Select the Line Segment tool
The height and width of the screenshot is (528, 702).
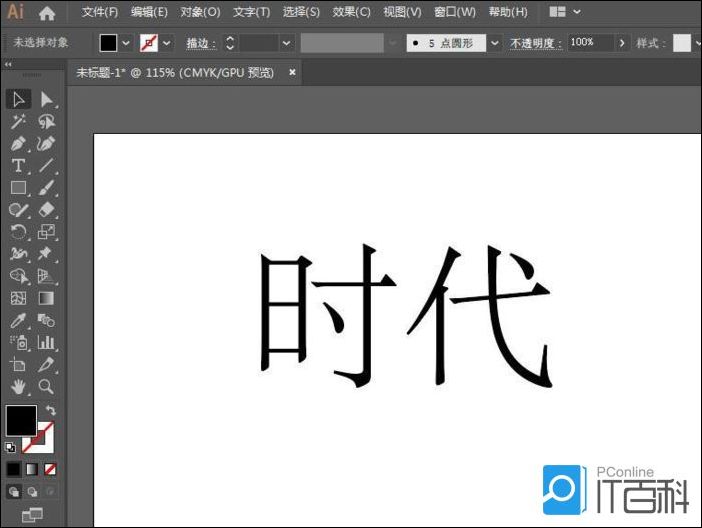(46, 166)
